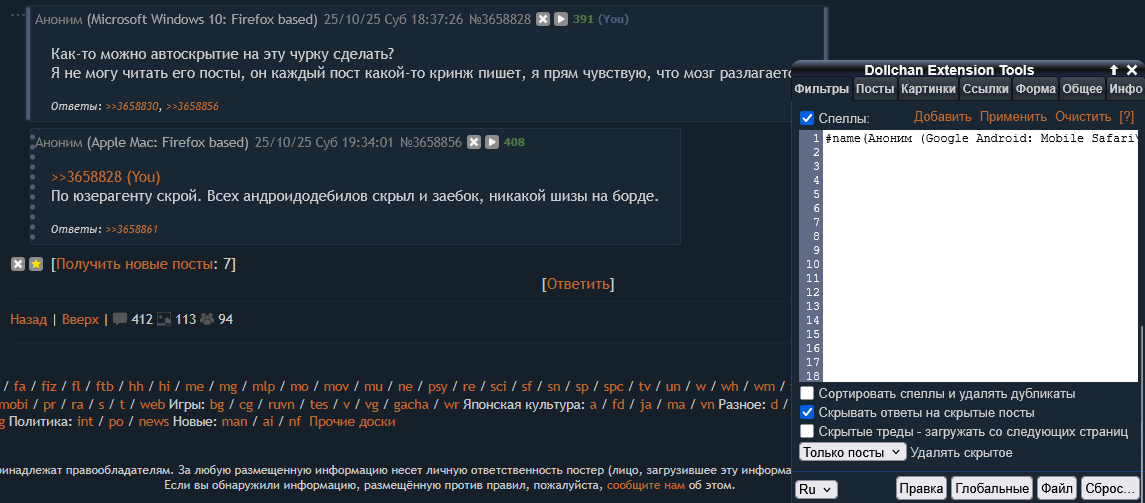Screen dimensions: 1145x503
Task: Click the posters count people icon
Action: coord(207,319)
